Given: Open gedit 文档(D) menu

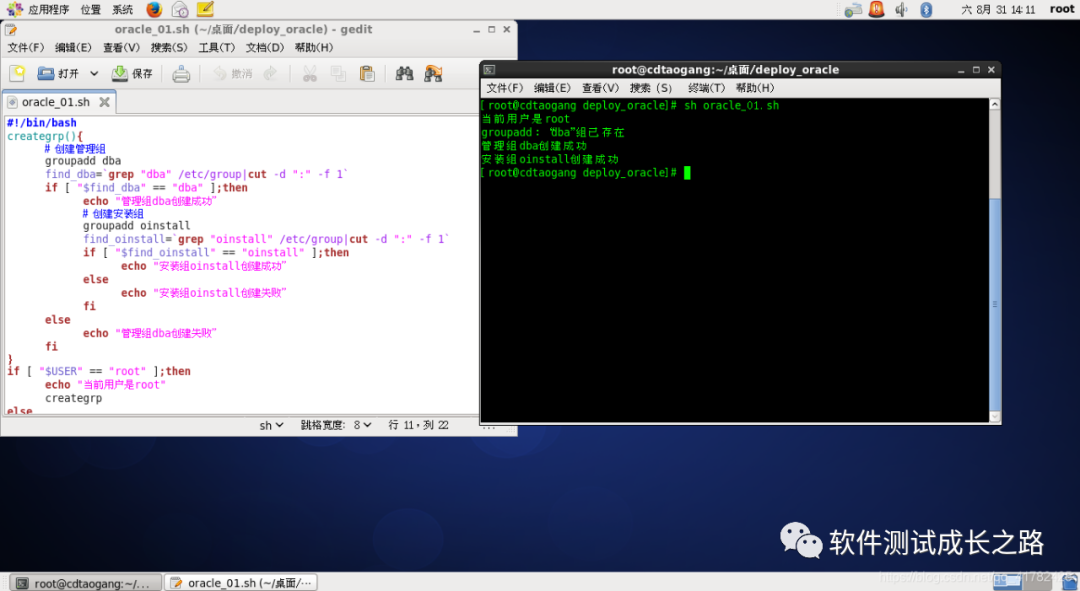Looking at the screenshot, I should [x=264, y=48].
